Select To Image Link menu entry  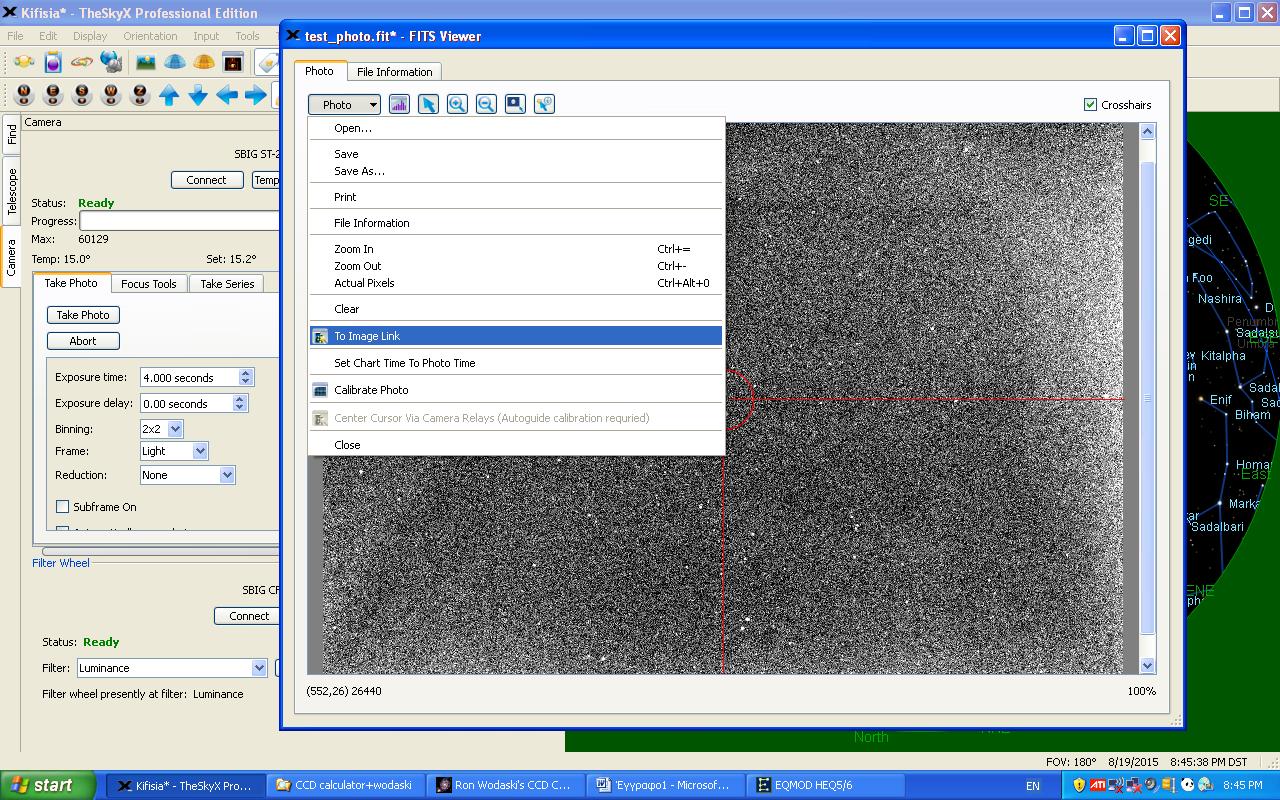[516, 336]
